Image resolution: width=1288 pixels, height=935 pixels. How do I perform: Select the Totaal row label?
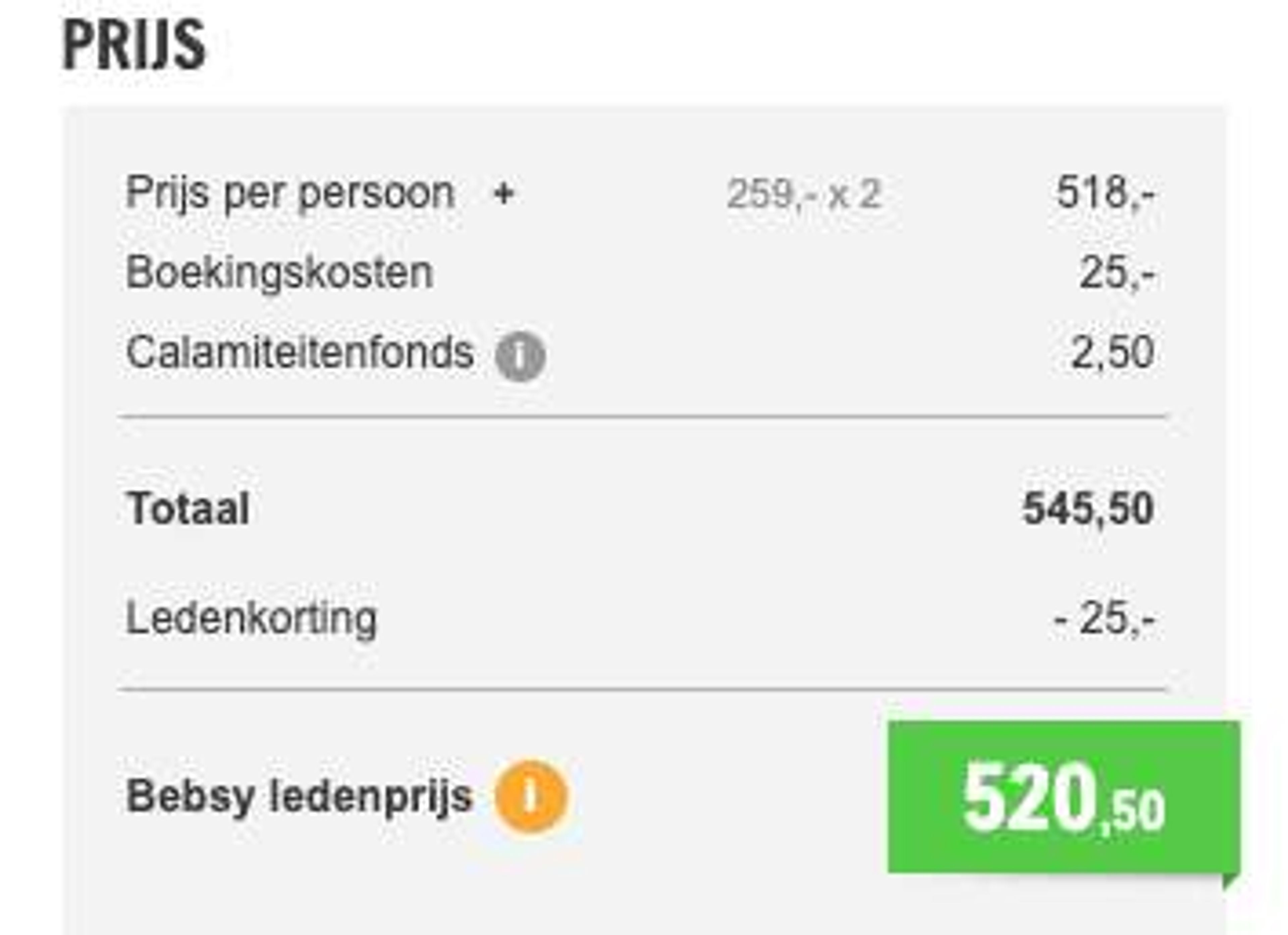(x=188, y=508)
